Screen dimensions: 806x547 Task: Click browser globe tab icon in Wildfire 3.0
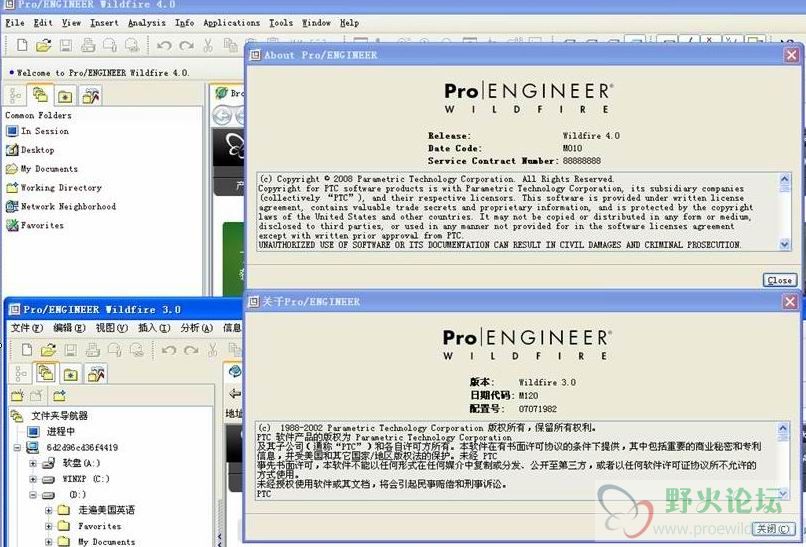click(235, 371)
